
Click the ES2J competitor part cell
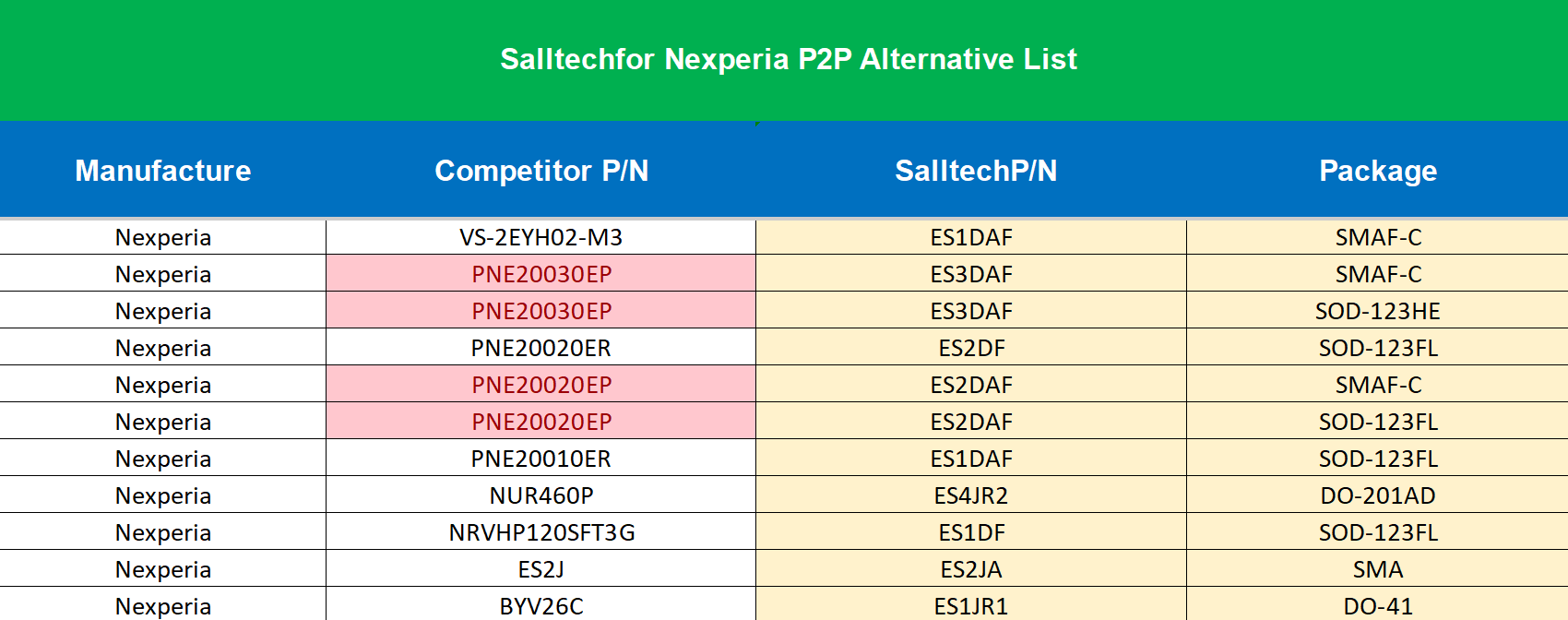541,569
